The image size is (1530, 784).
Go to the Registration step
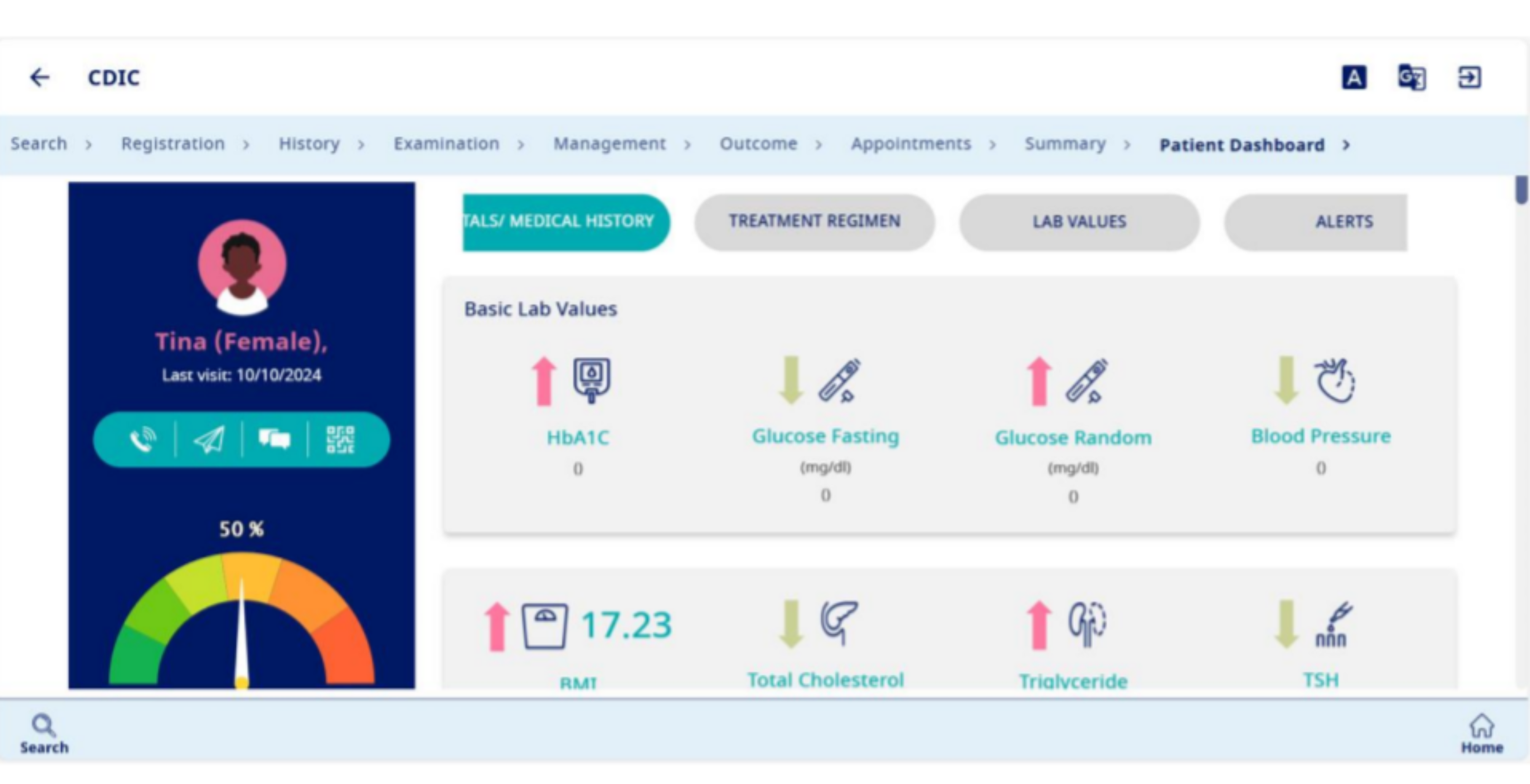click(173, 144)
